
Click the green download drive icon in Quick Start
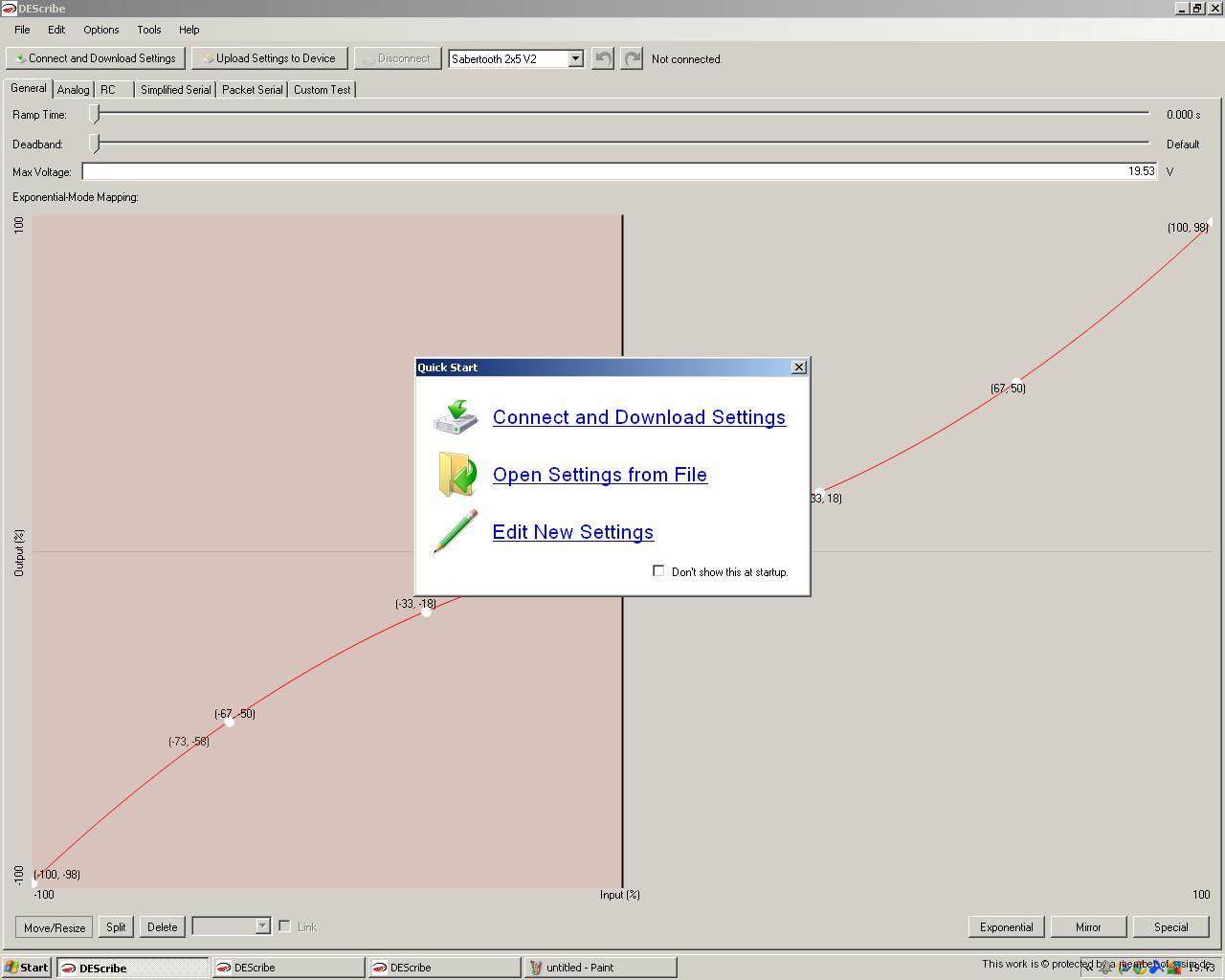coord(456,417)
